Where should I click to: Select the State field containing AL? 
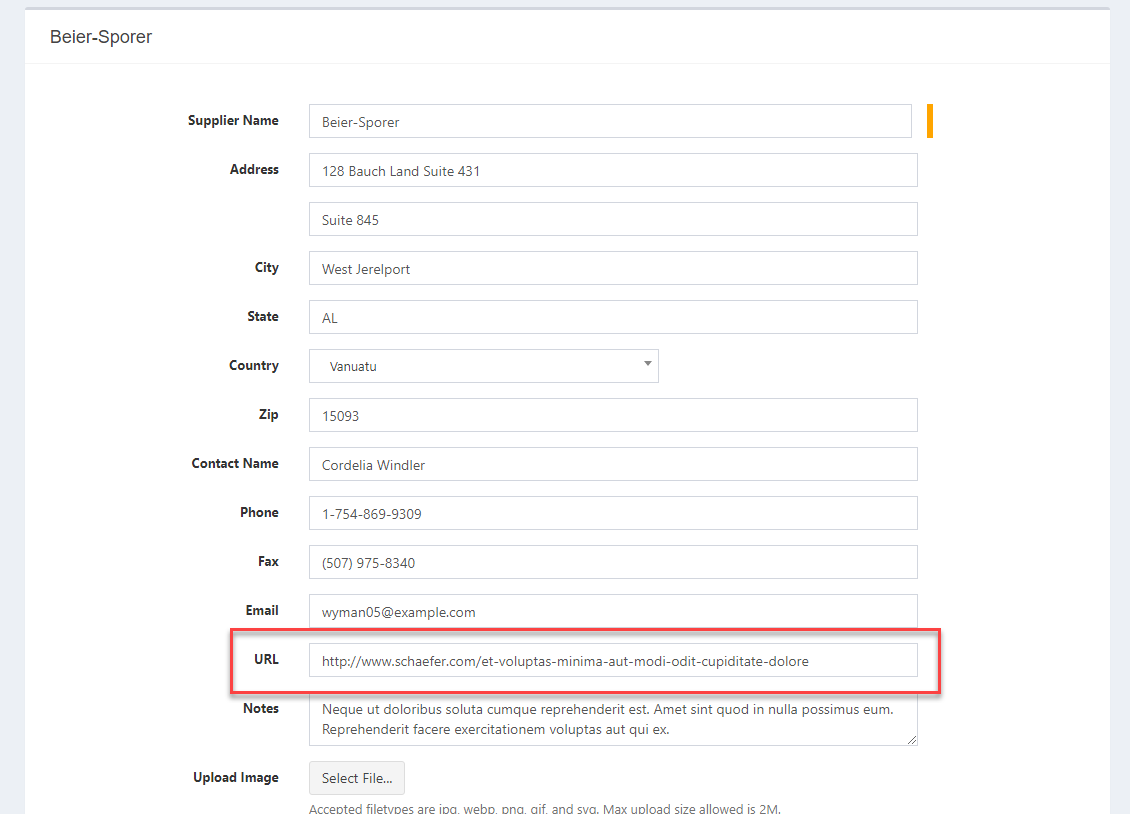pos(610,317)
